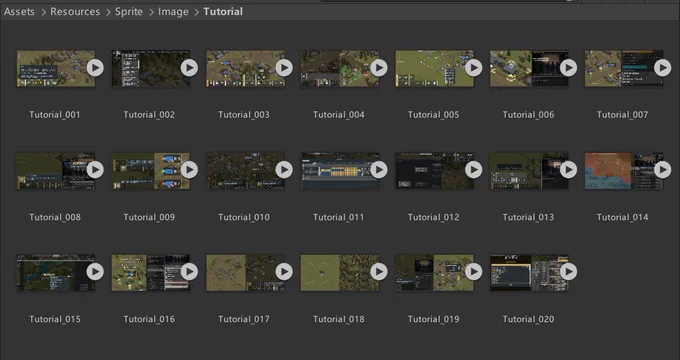Select the Tutorial_018 sprite thumbnail
The width and height of the screenshot is (680, 360).
tap(340, 272)
